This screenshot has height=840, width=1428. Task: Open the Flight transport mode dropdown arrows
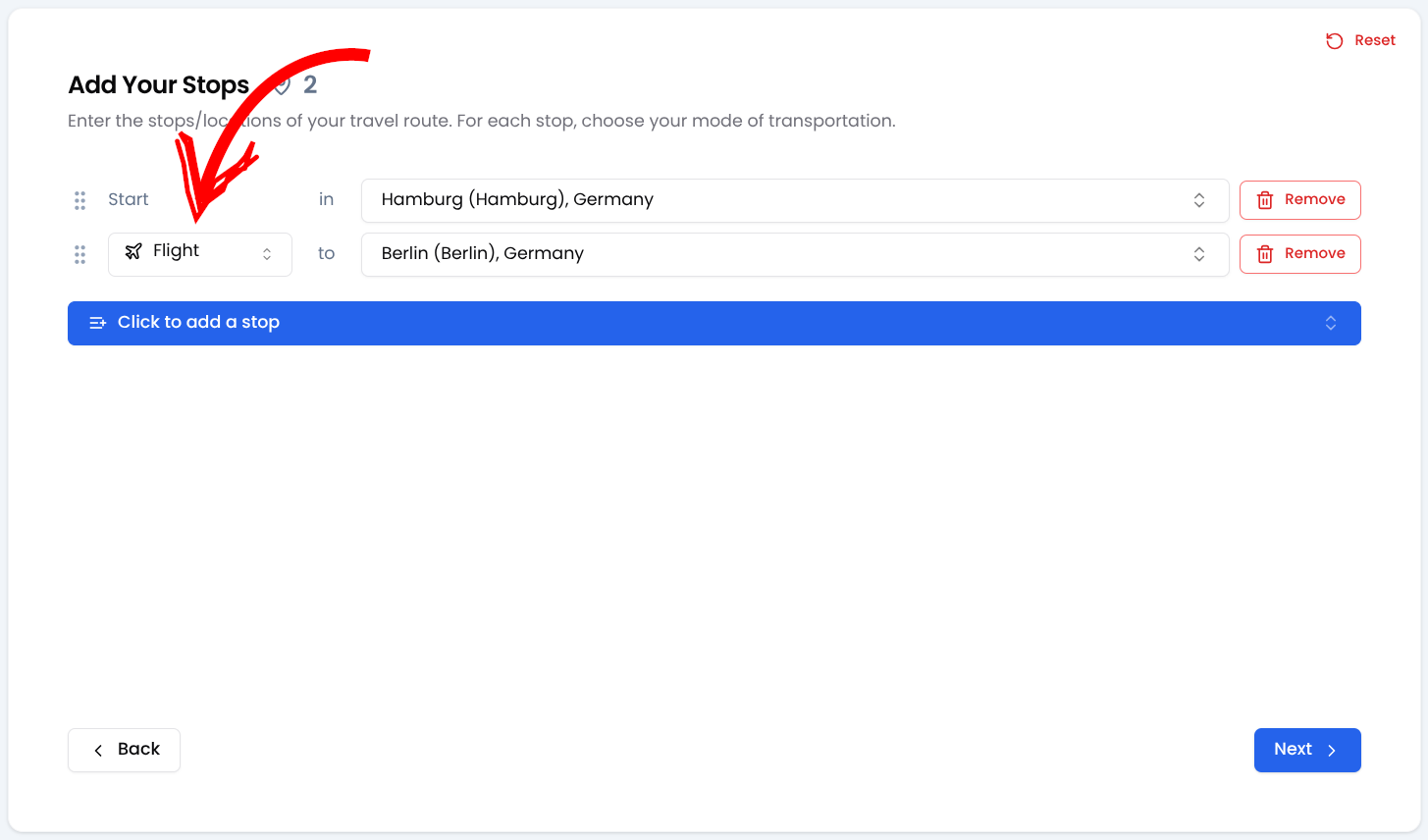(x=267, y=254)
